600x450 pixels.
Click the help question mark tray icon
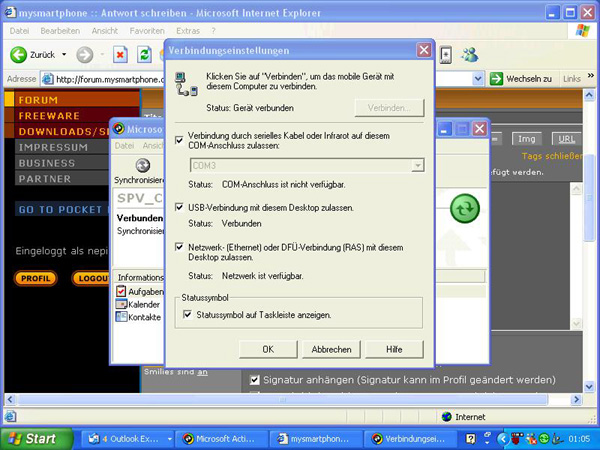(x=471, y=439)
